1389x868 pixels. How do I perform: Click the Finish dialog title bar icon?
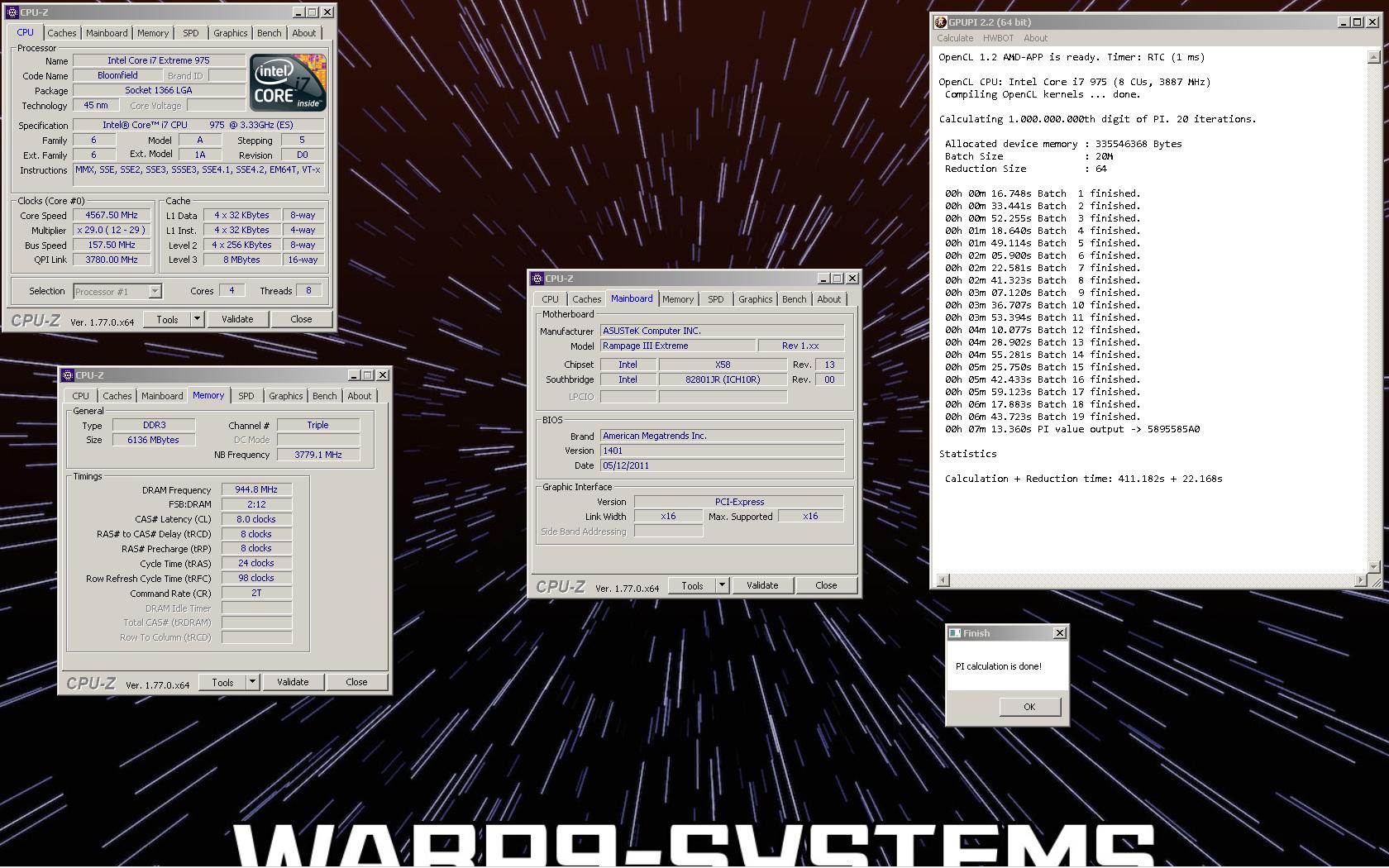pos(955,633)
